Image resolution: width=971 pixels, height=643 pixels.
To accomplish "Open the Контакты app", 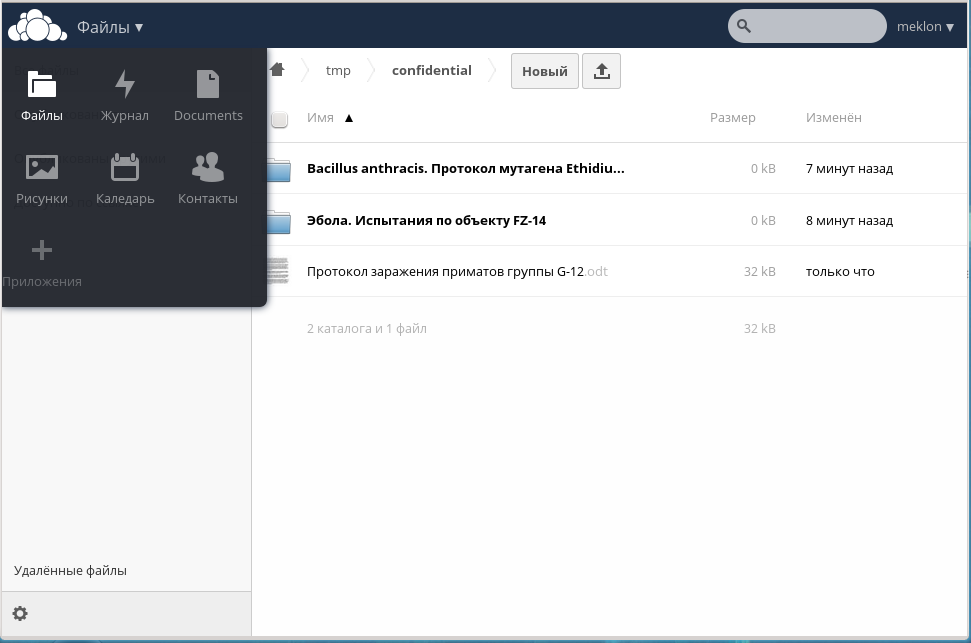I will pyautogui.click(x=207, y=178).
